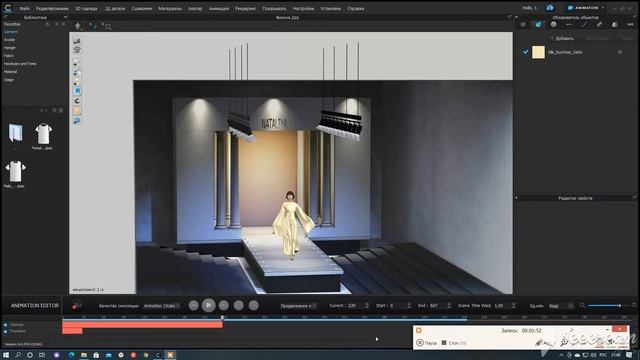This screenshot has width=640, height=360.
Task: Open the parent folder thumbnail in library
Action: click(16, 133)
